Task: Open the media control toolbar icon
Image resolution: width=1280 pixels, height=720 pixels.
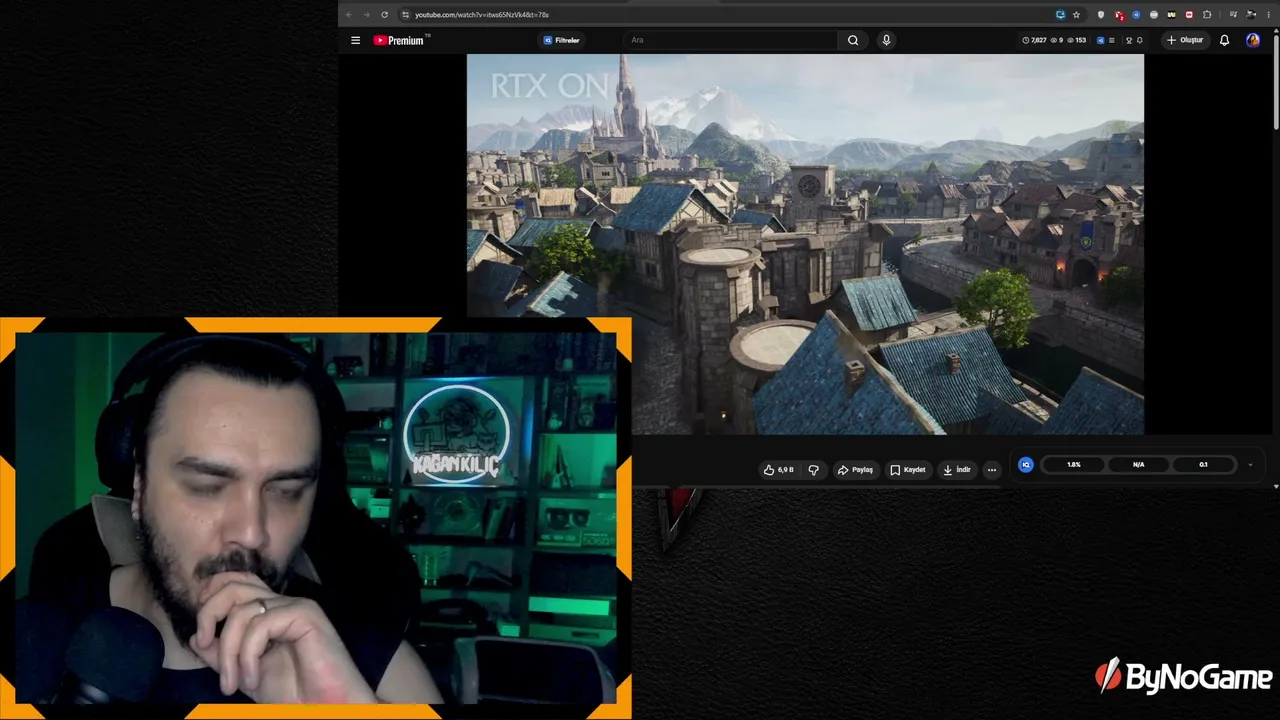Action: click(1234, 15)
